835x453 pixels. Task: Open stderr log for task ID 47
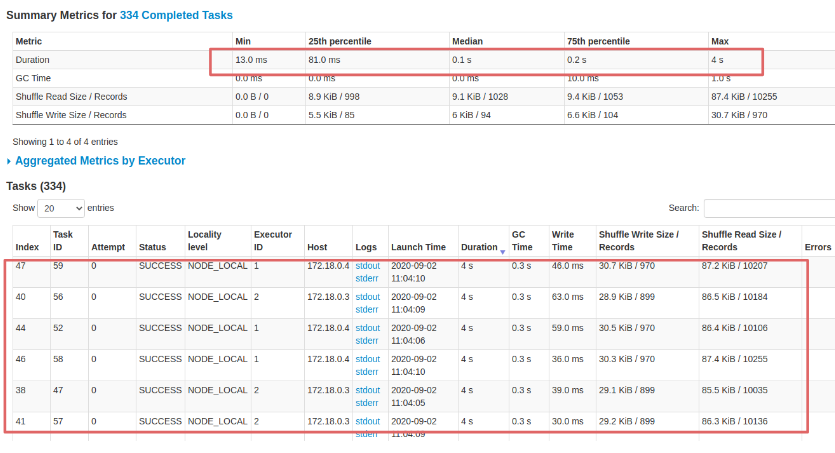(366, 403)
